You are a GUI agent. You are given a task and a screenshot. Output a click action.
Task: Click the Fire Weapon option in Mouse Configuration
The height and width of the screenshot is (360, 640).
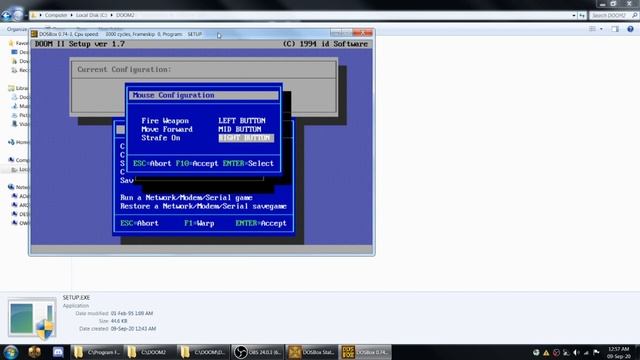(165, 120)
